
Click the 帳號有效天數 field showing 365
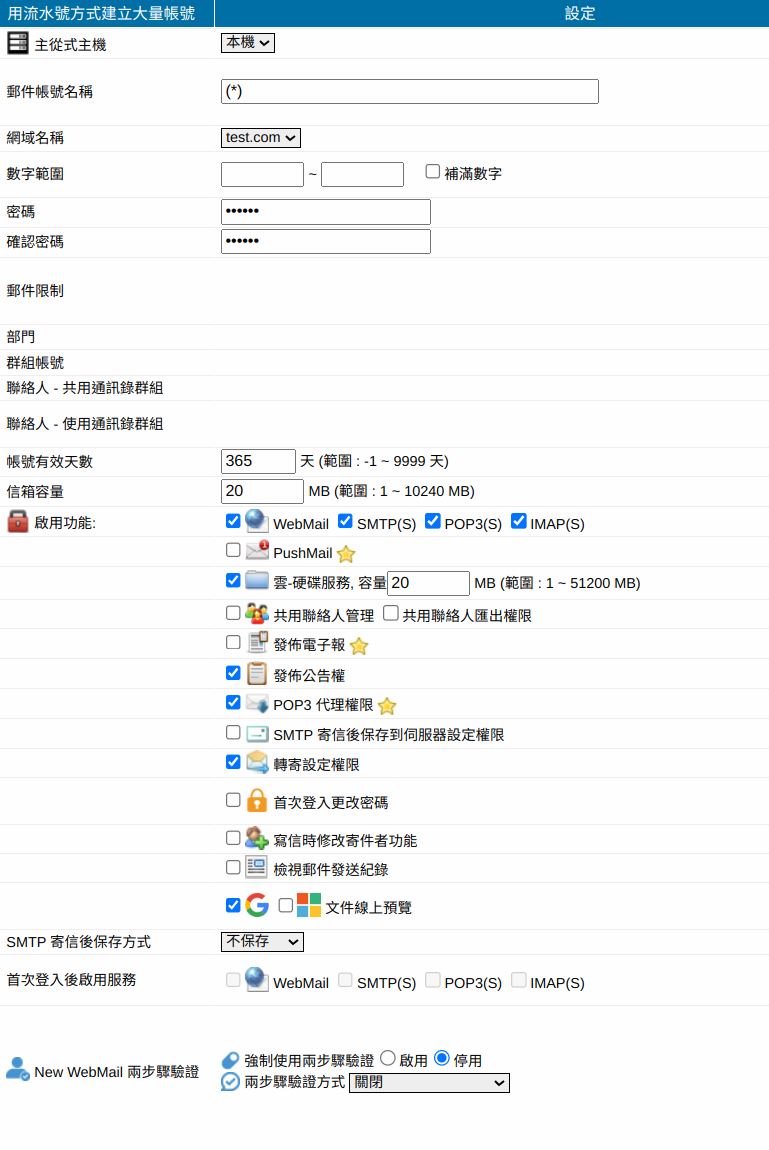[258, 461]
